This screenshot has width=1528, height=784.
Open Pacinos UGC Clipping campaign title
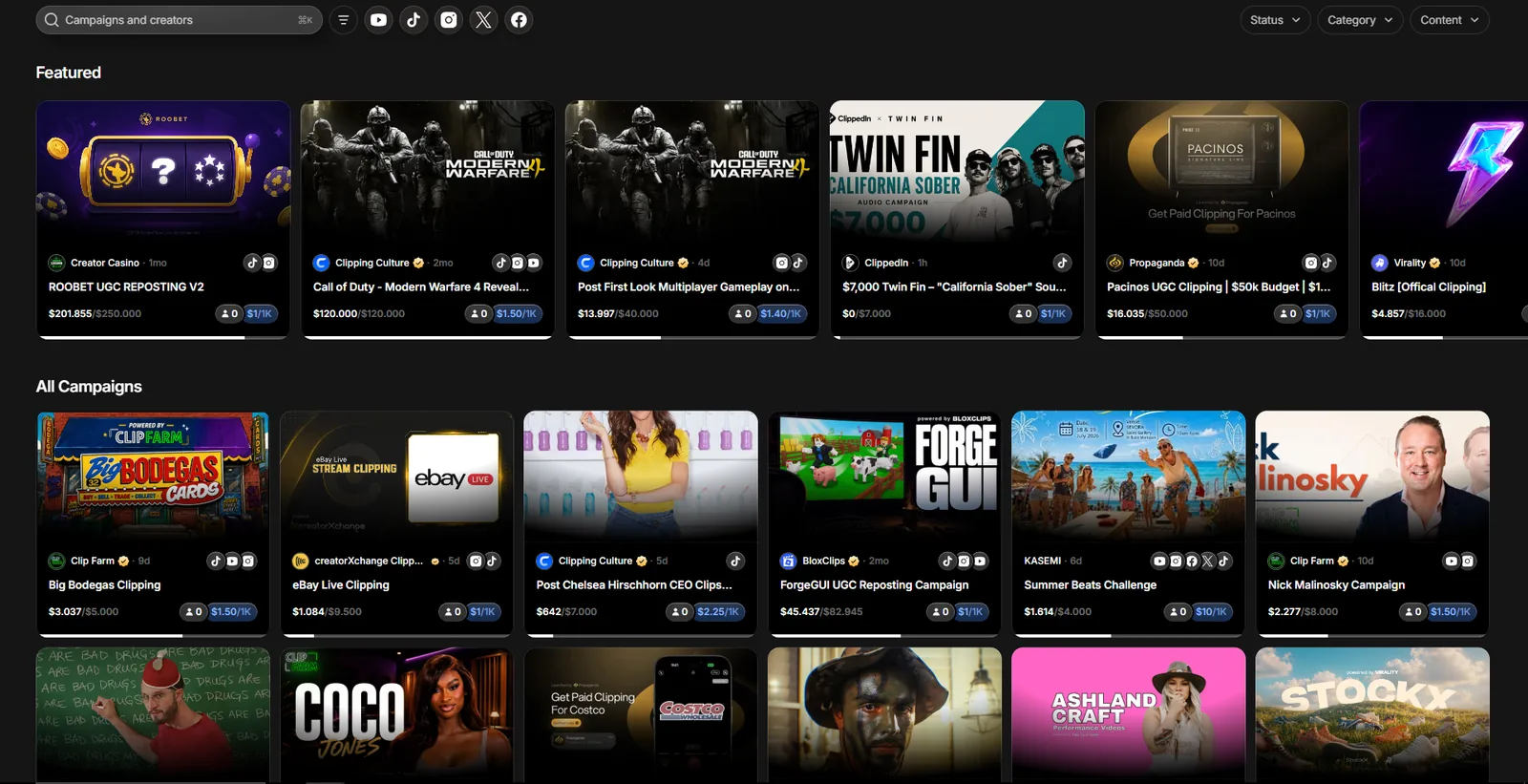[1219, 286]
